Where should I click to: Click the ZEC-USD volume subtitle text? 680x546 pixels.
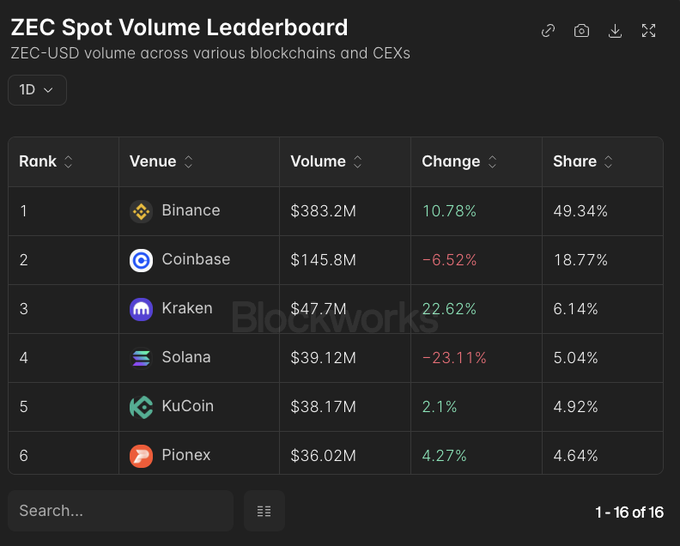[x=210, y=53]
